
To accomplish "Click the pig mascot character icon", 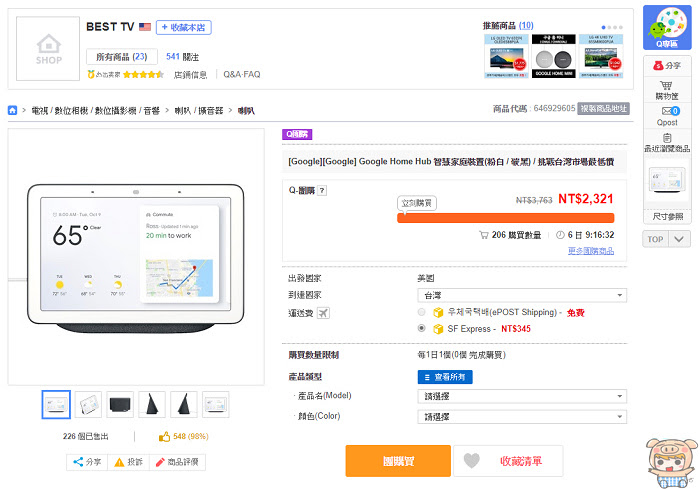I will coord(671,463).
